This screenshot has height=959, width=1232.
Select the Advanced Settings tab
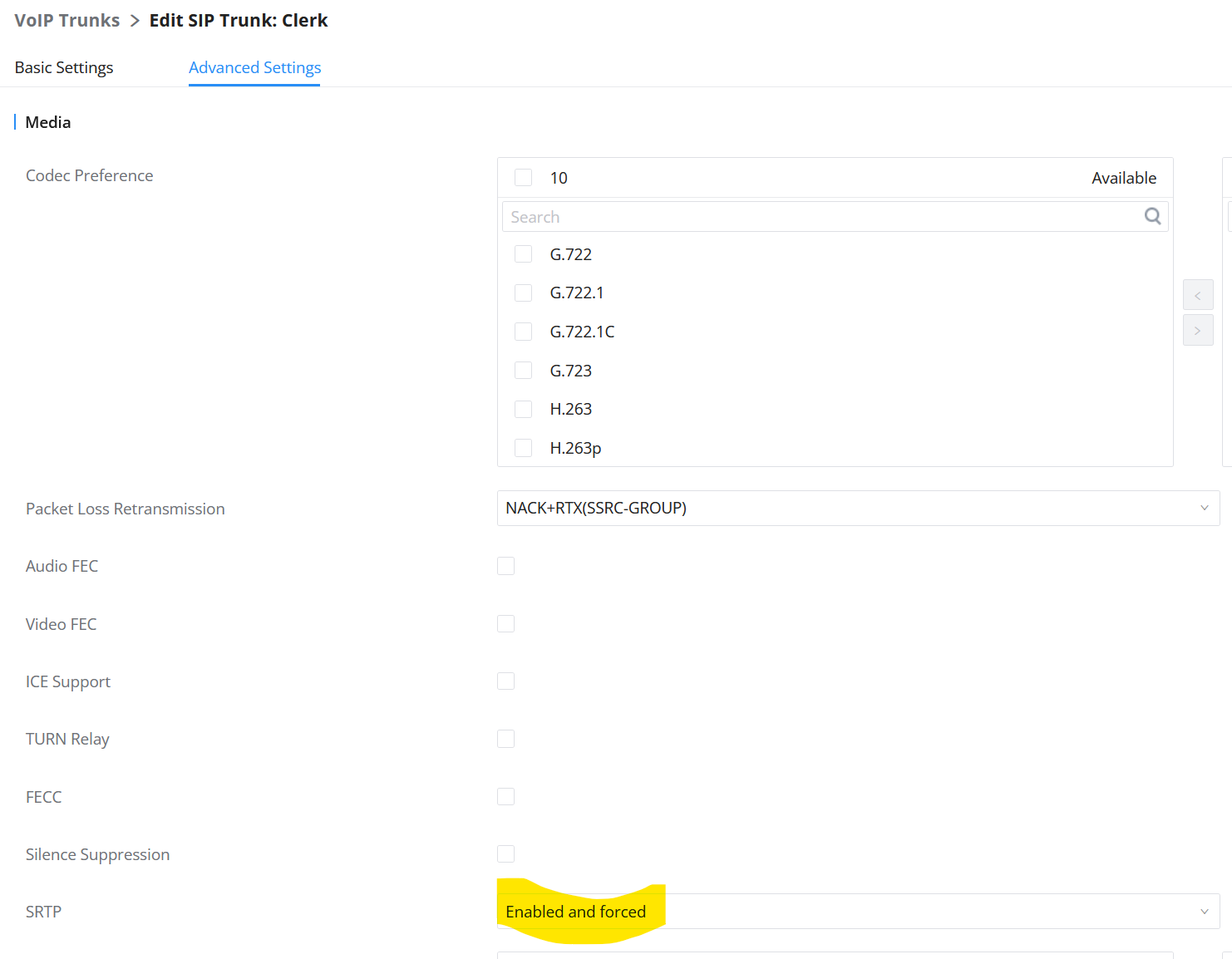[x=254, y=67]
